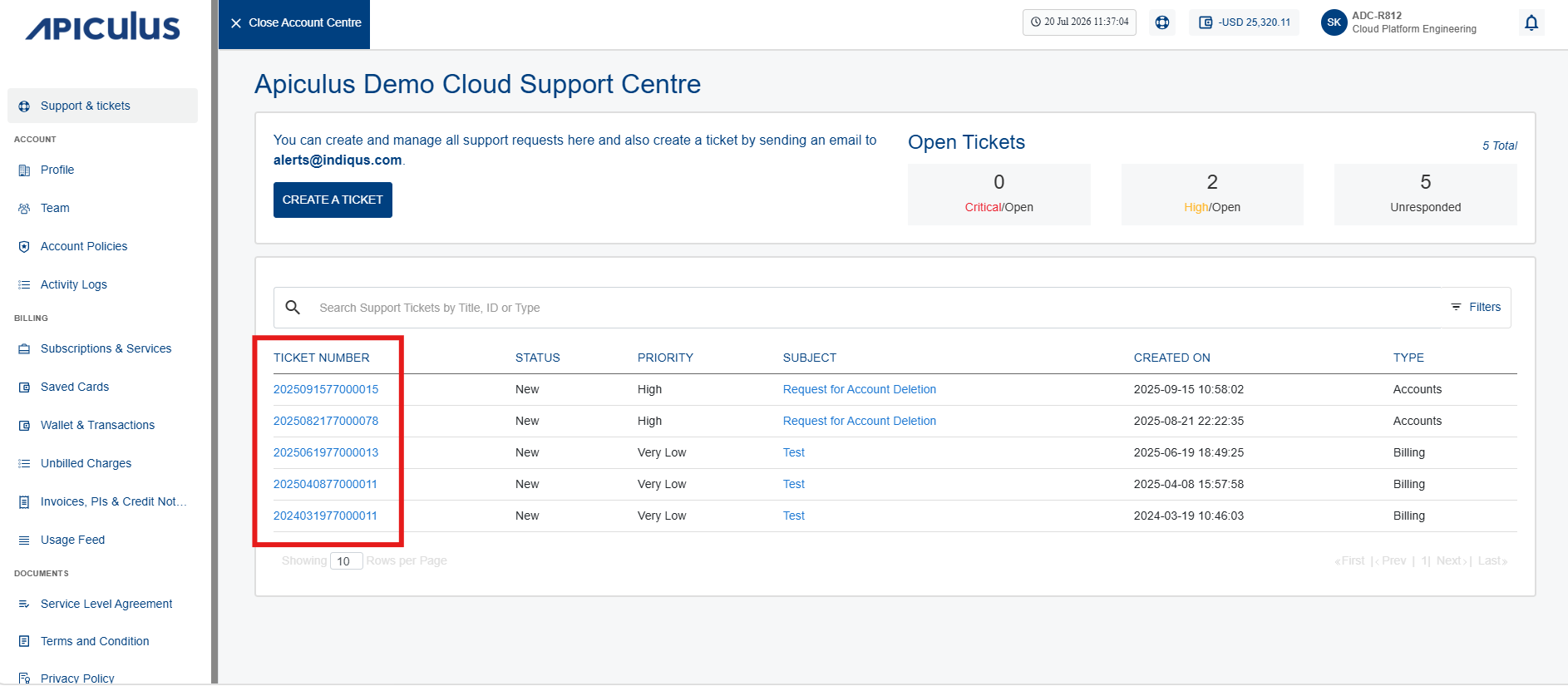Open Team menu item

click(x=55, y=209)
